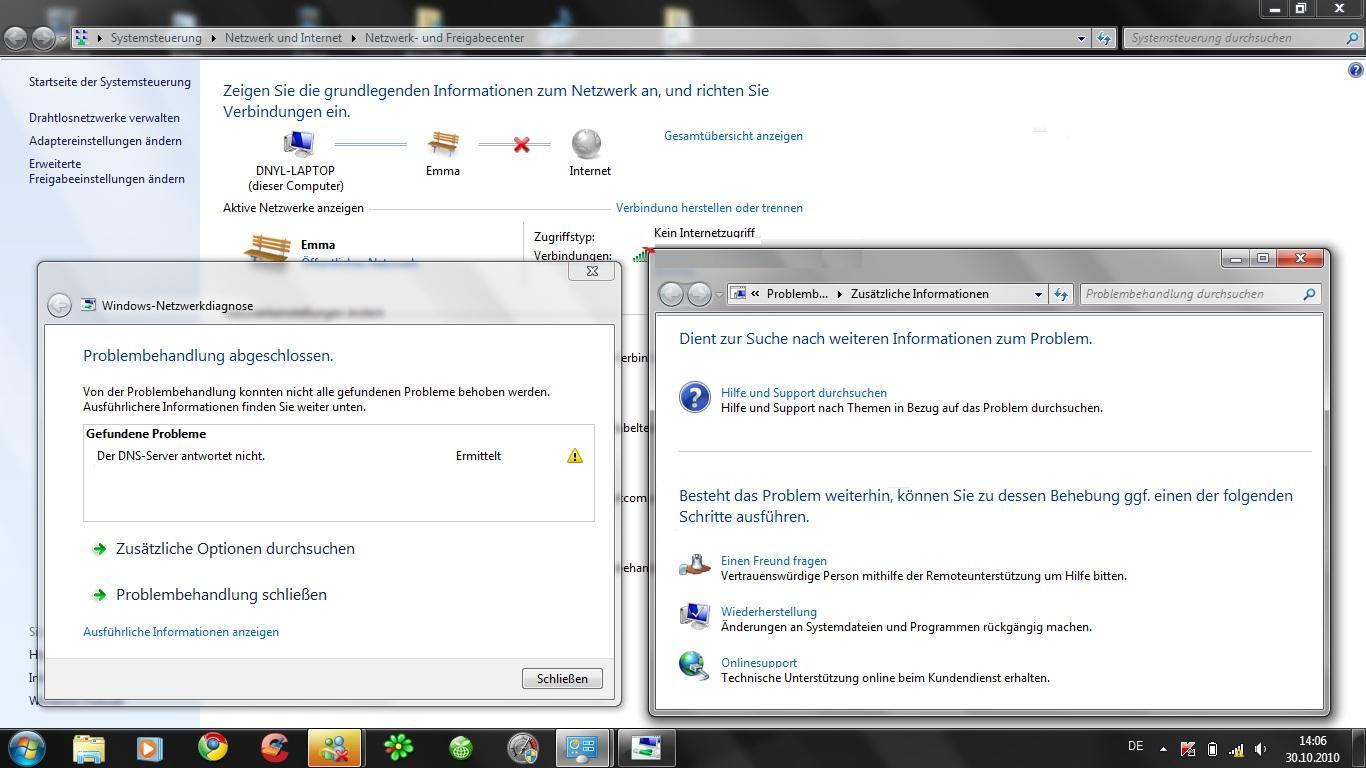
Task: Click the Einen Freund fragen icon
Action: coord(695,565)
